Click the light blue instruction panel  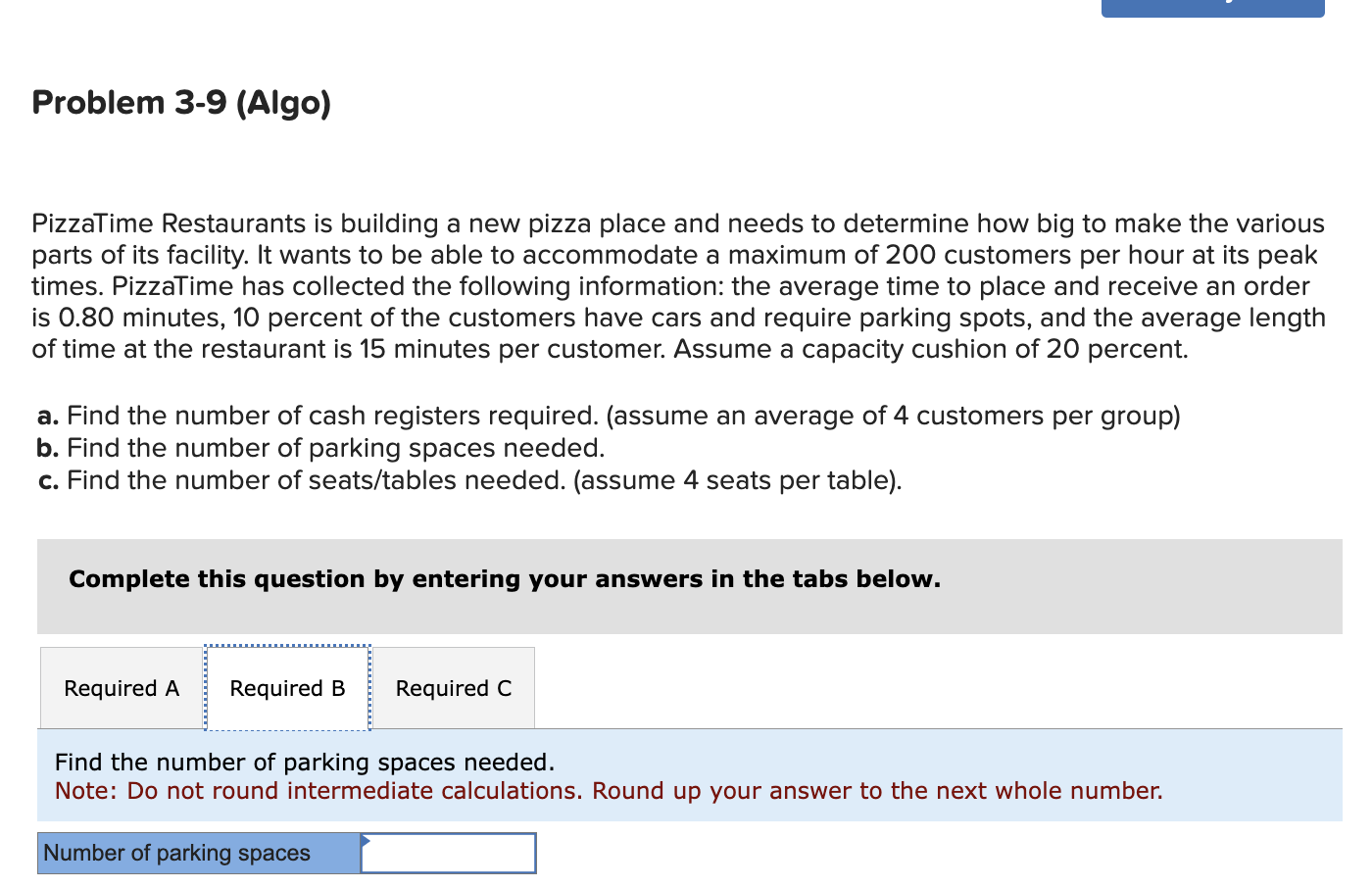click(x=882, y=774)
